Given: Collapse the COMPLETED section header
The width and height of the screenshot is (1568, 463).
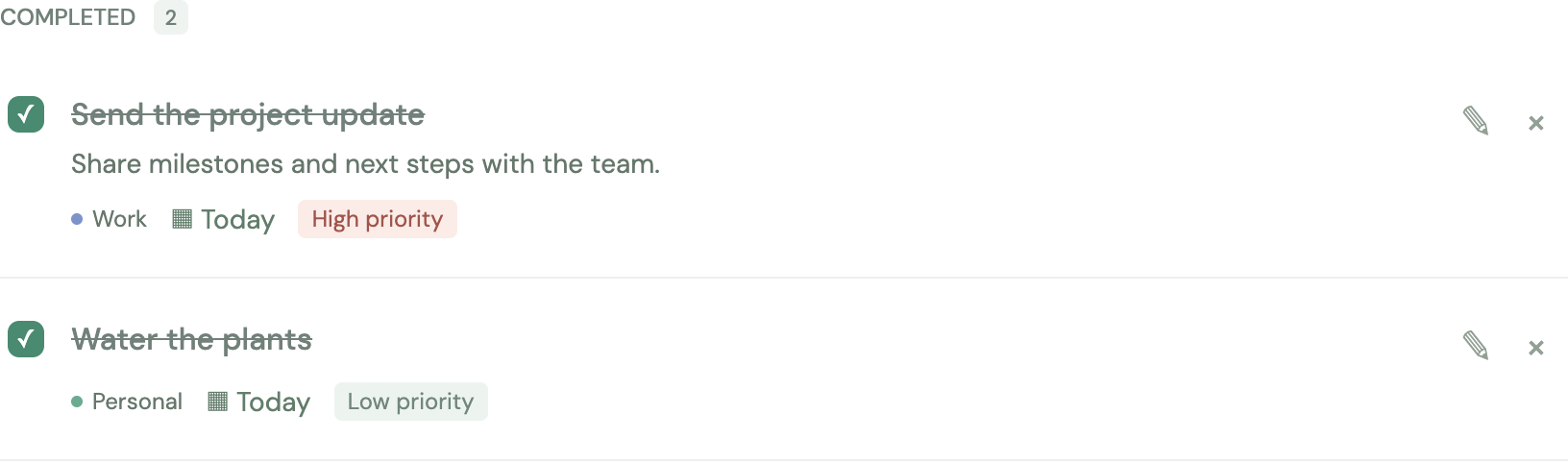Looking at the screenshot, I should point(68,17).
